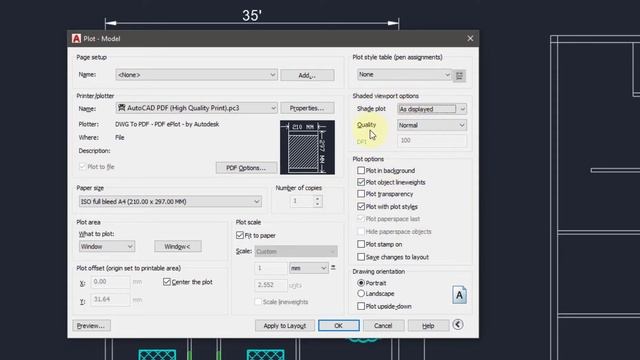640x360 pixels.
Task: Check Save changes to layout
Action: click(361, 257)
